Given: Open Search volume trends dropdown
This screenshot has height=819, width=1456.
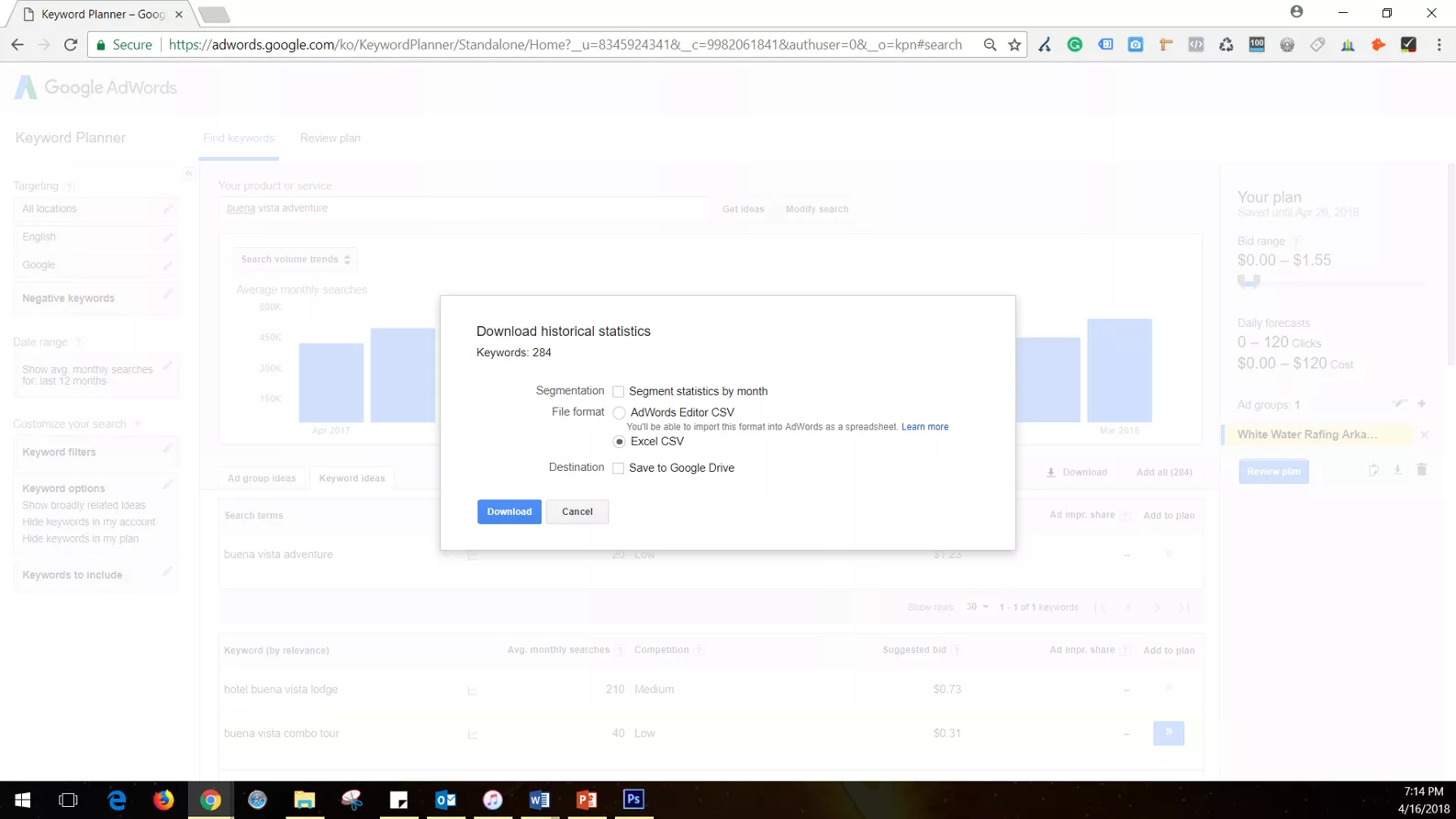Looking at the screenshot, I should tap(296, 260).
